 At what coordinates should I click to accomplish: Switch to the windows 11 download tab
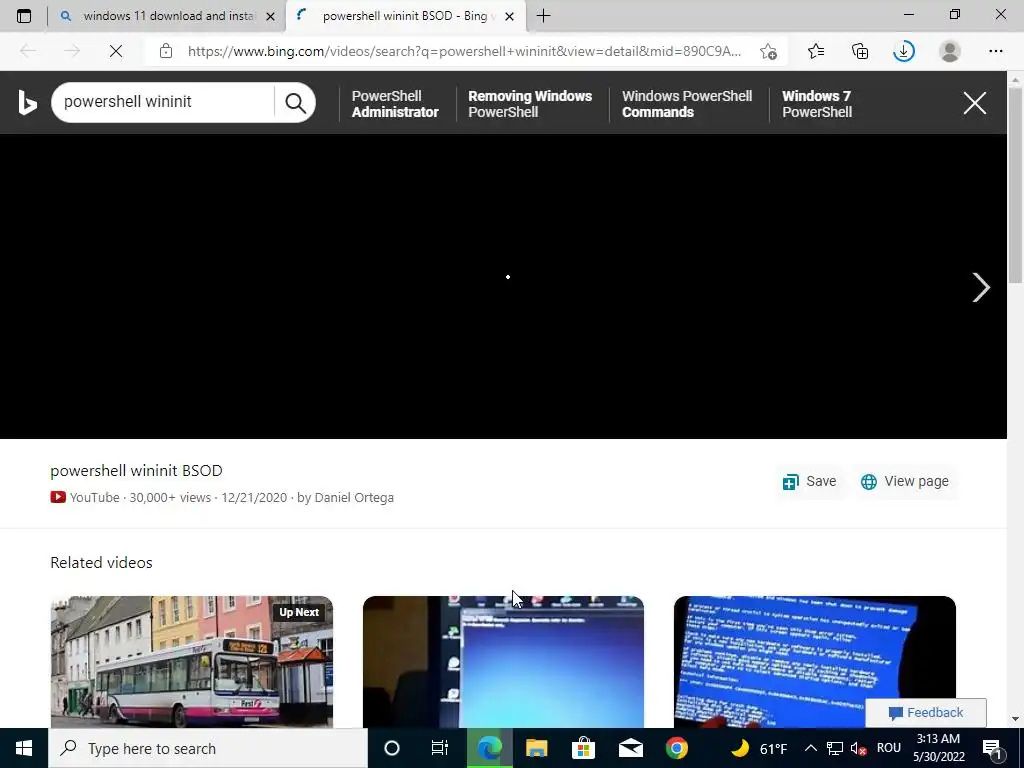pos(167,16)
